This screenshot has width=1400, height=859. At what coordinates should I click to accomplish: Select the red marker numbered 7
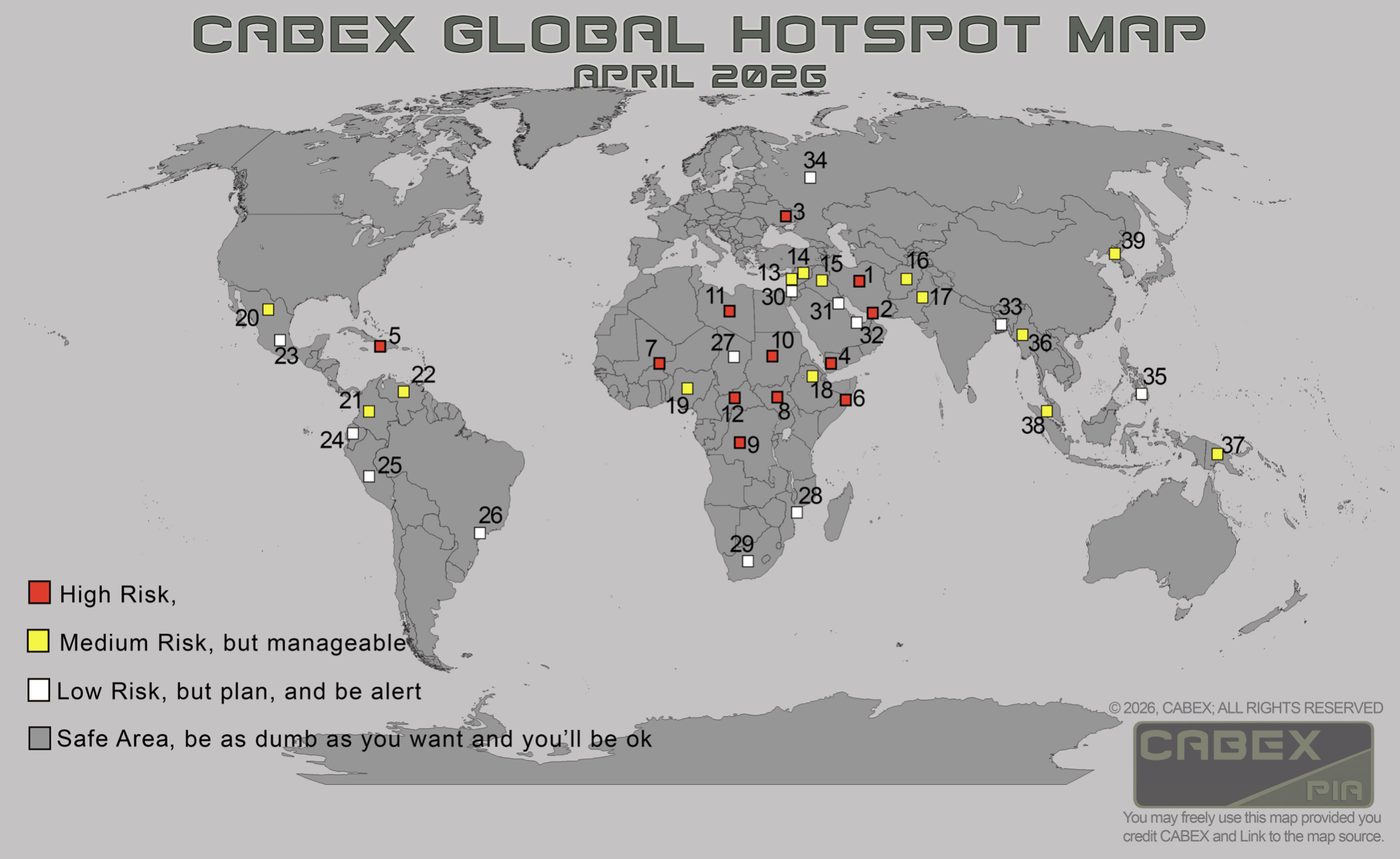[x=659, y=364]
